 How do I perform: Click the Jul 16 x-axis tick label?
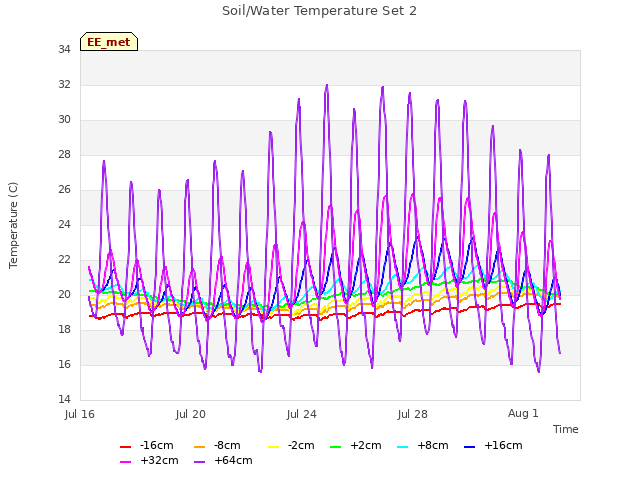click(80, 414)
